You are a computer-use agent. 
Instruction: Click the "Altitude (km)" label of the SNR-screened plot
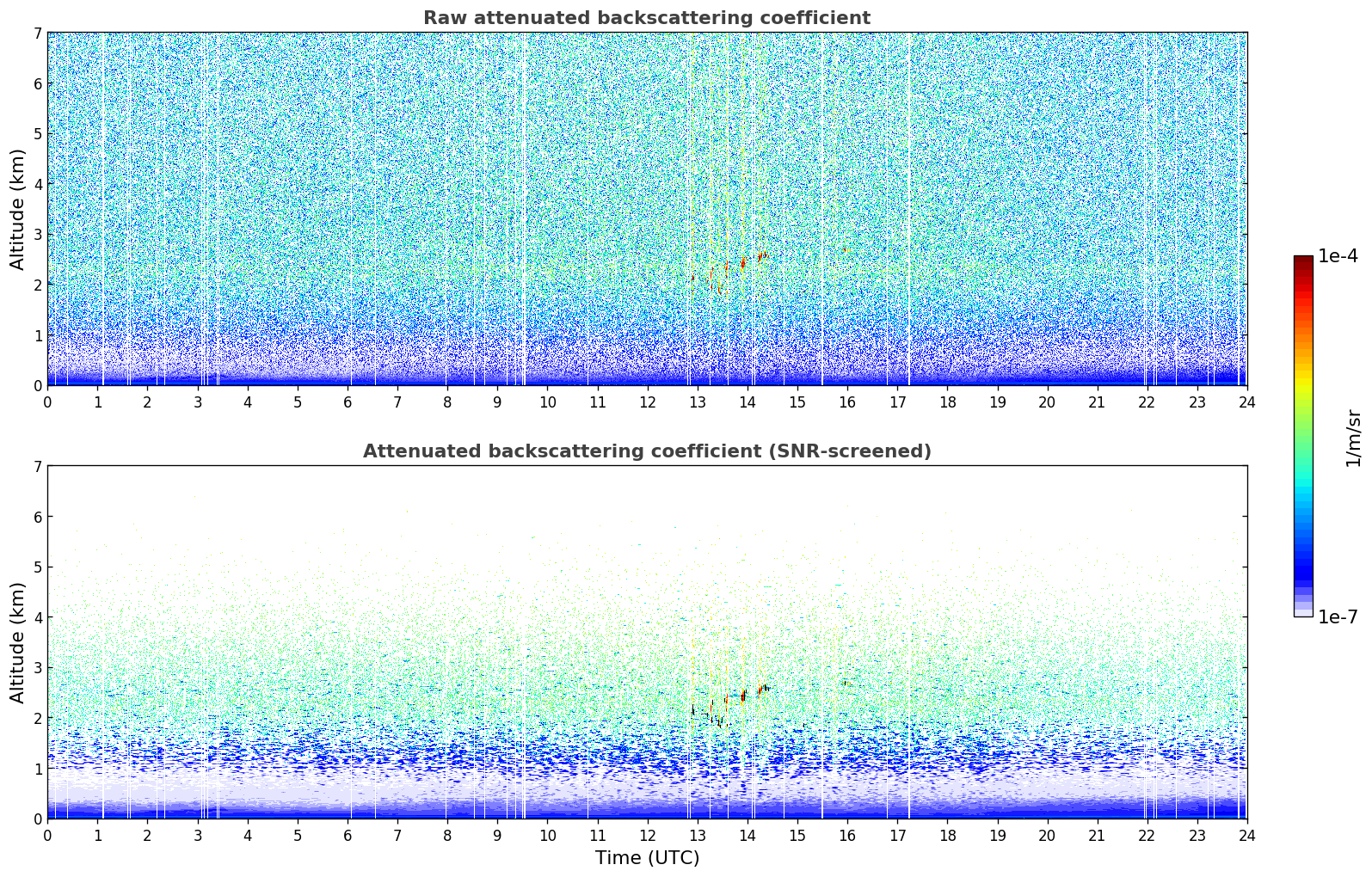[18, 642]
